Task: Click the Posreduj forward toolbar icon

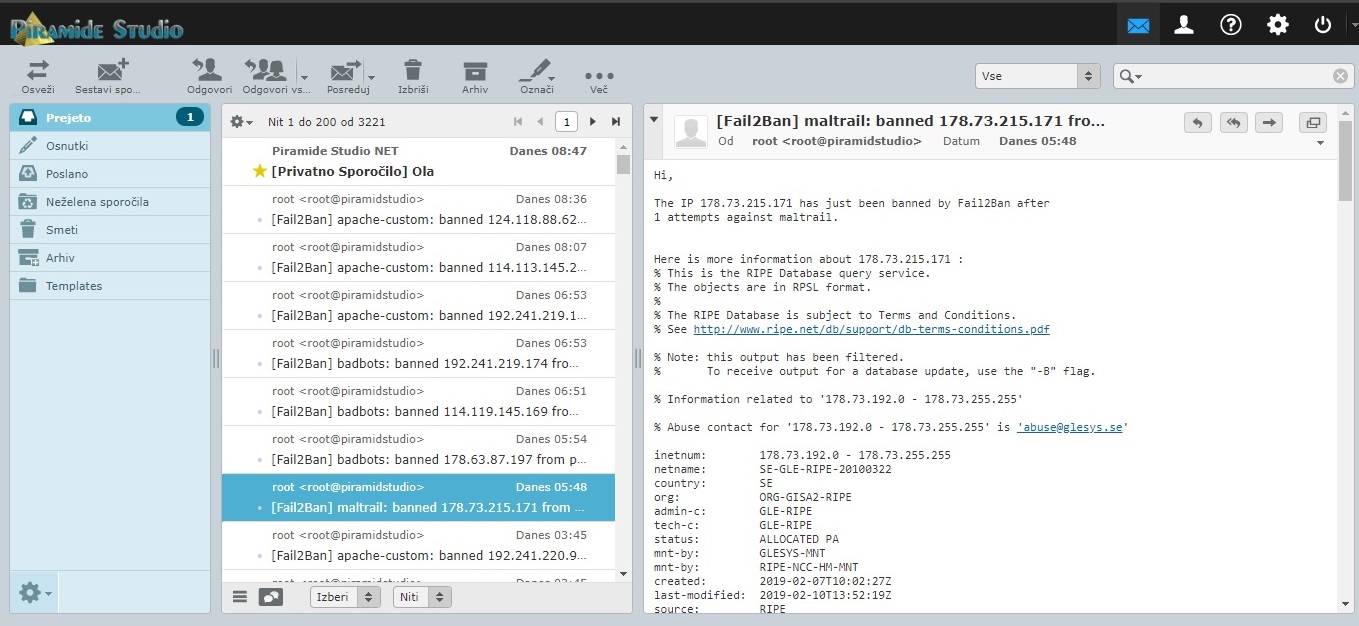Action: [345, 71]
